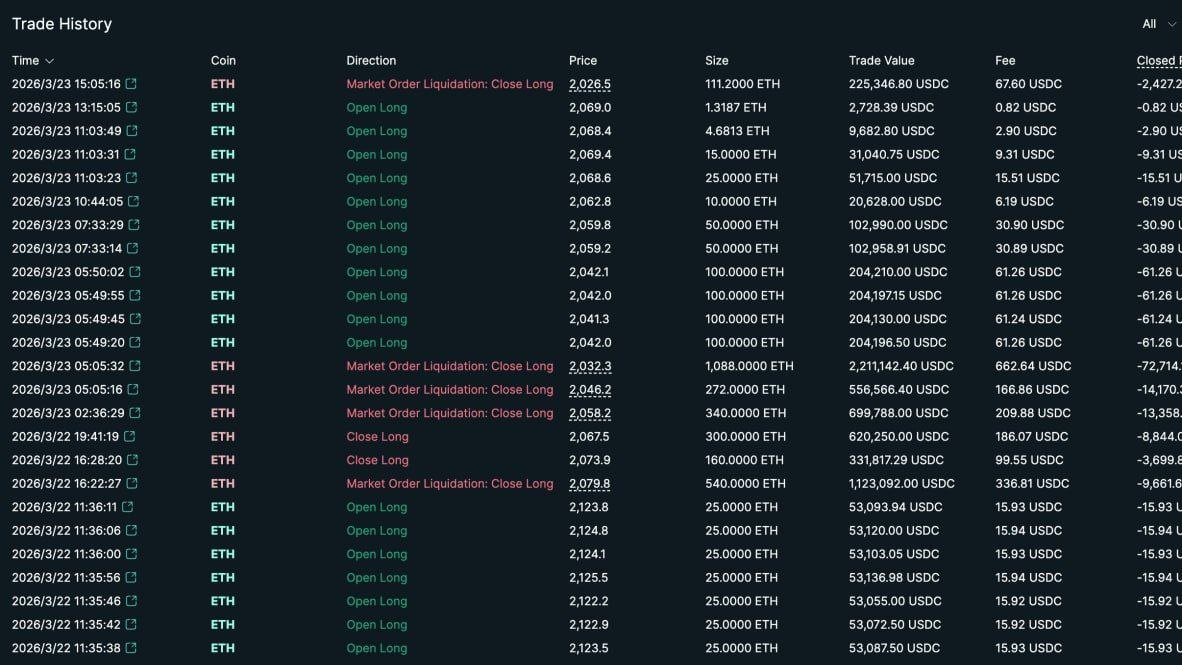The image size is (1182, 665).
Task: Sort trades by Time column
Action: point(33,61)
